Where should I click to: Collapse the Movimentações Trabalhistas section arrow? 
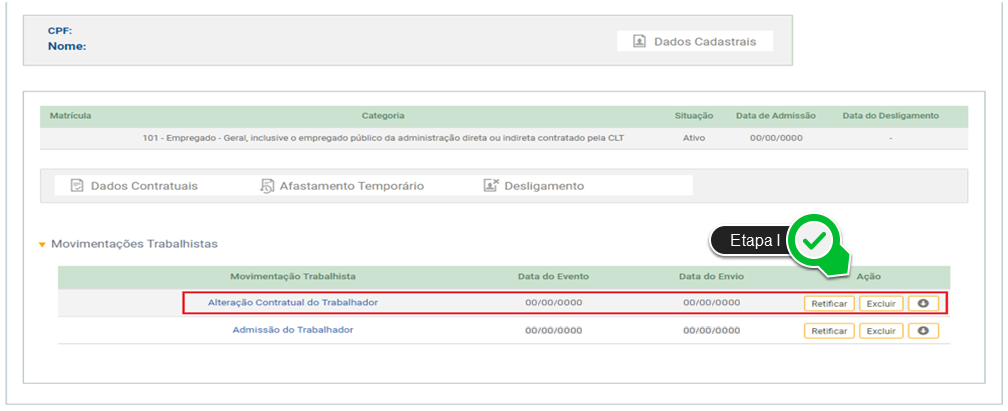click(42, 245)
